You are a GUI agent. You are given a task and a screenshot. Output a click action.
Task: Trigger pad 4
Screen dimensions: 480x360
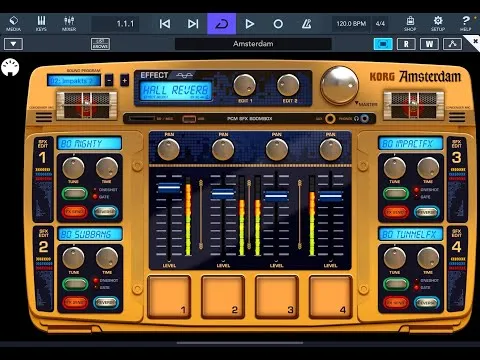coord(331,296)
